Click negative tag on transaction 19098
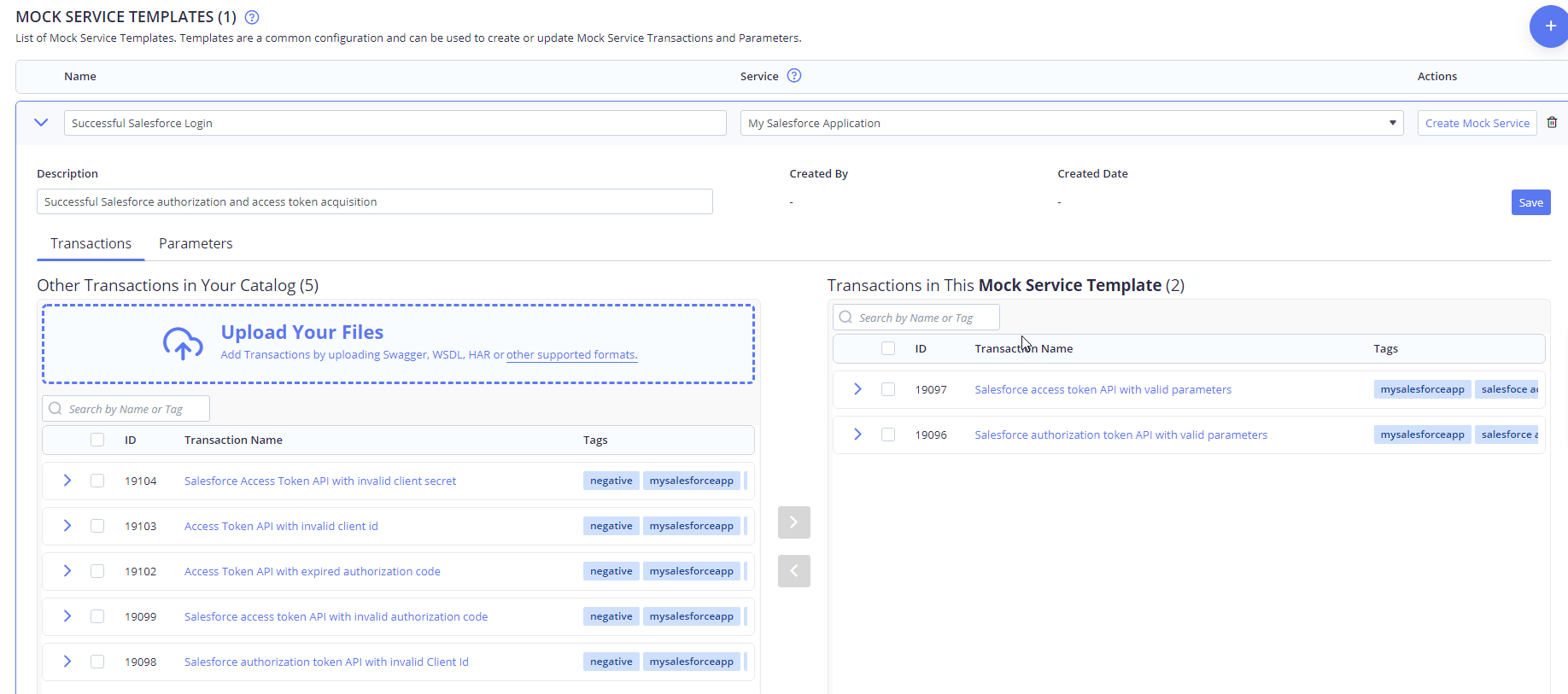This screenshot has height=694, width=1568. click(x=611, y=662)
